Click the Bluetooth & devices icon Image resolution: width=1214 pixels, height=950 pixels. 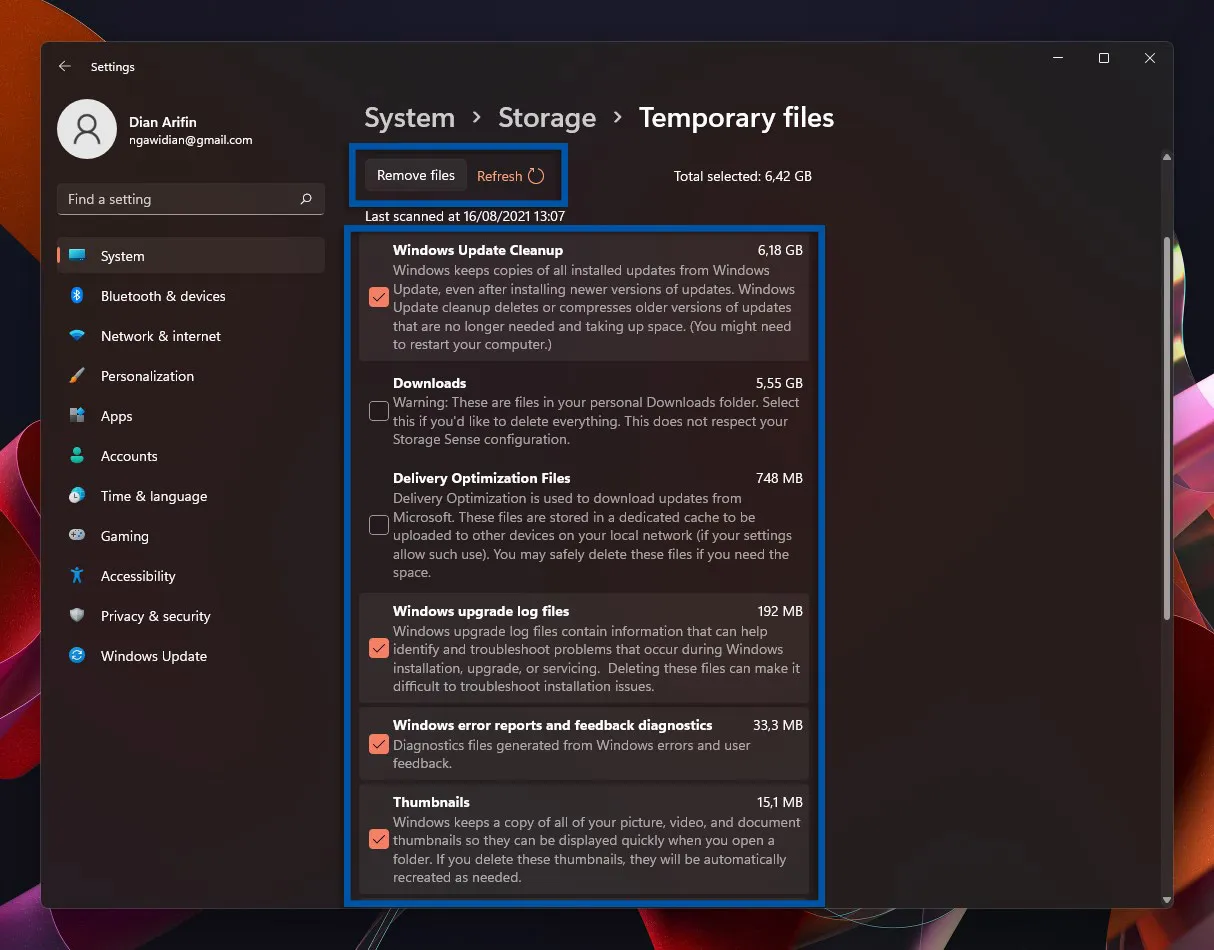[77, 296]
